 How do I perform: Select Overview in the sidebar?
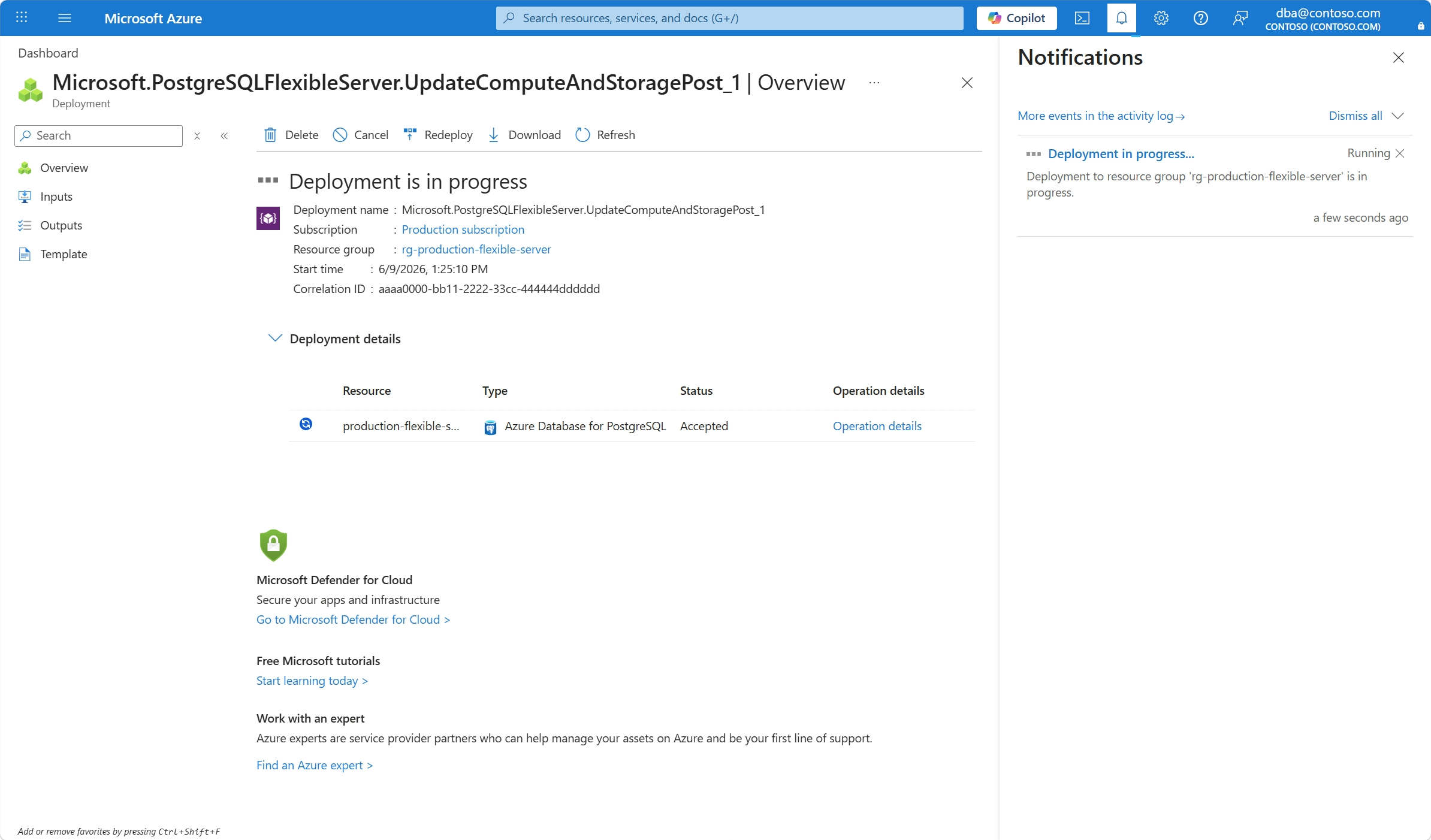point(64,168)
